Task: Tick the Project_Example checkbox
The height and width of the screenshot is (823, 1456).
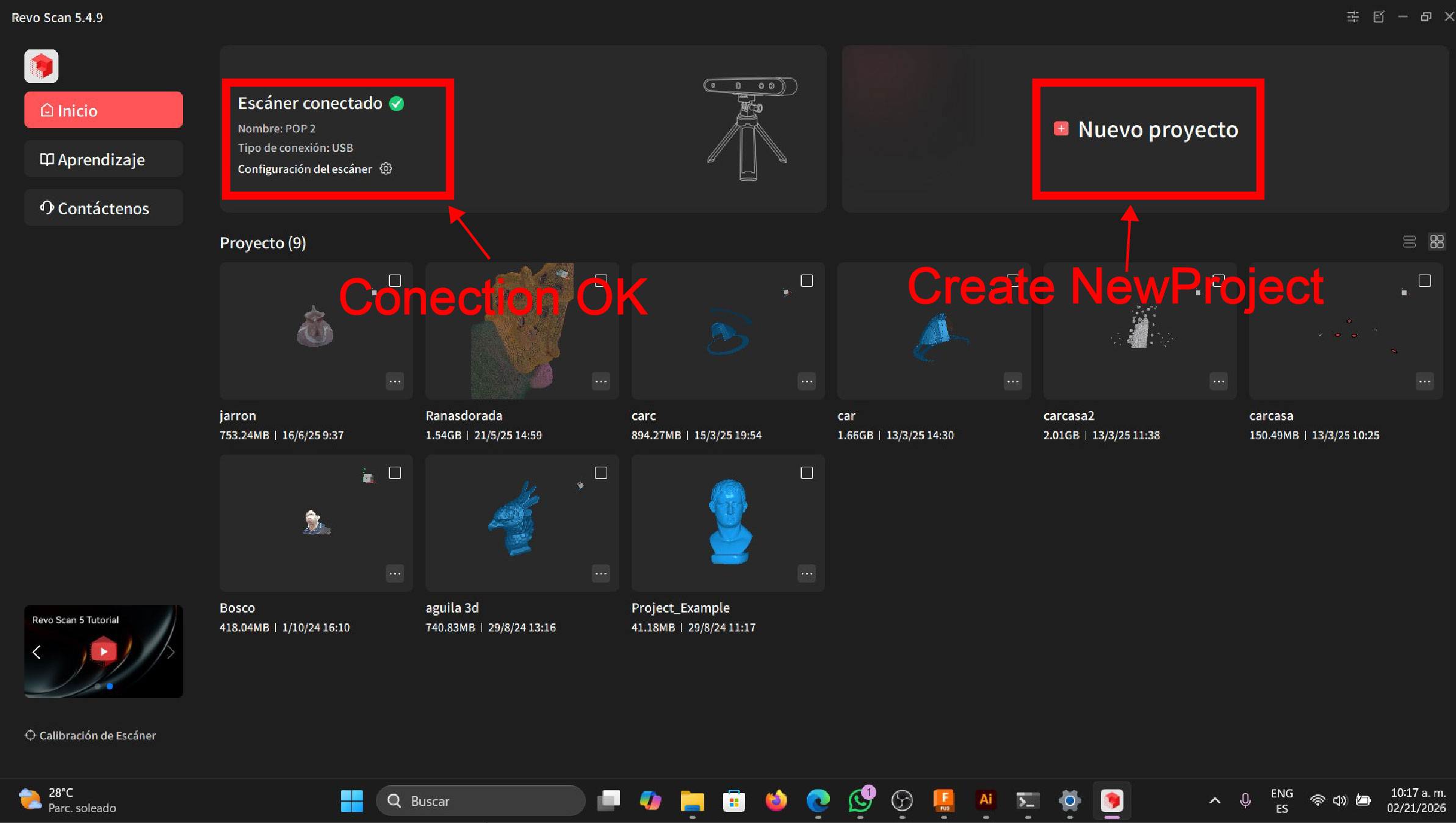Action: coord(807,473)
